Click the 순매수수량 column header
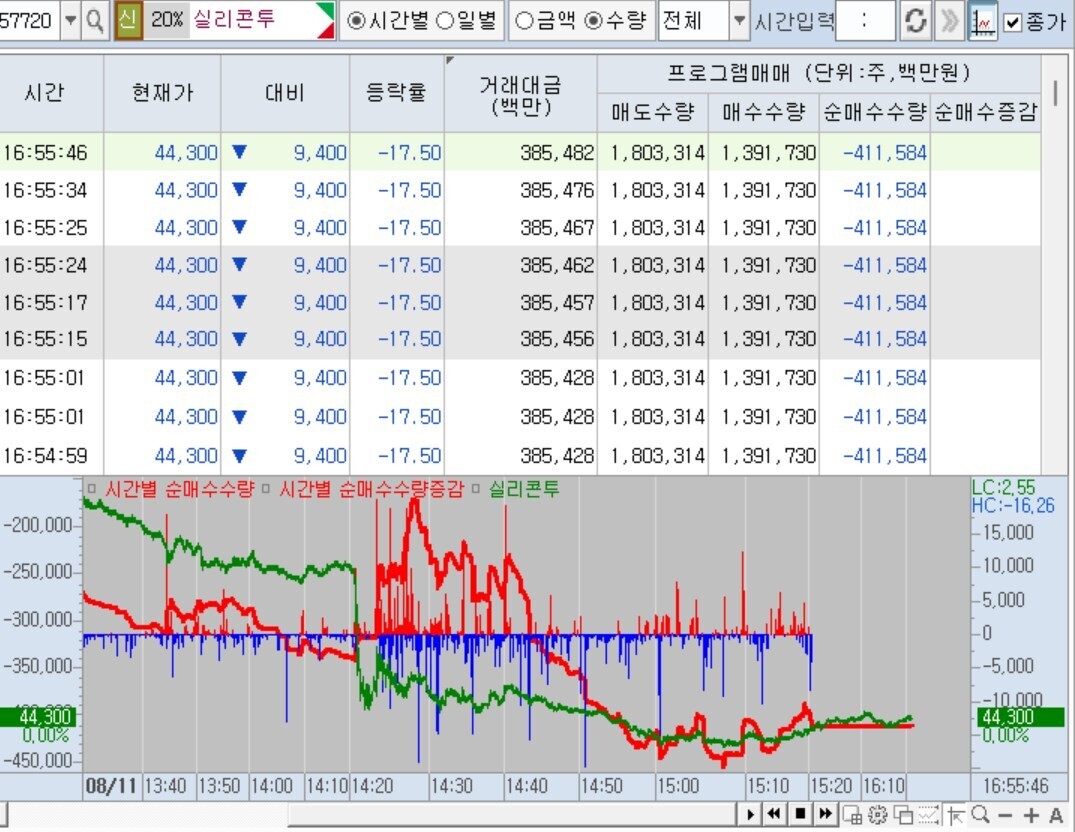The width and height of the screenshot is (1075, 832). (874, 112)
